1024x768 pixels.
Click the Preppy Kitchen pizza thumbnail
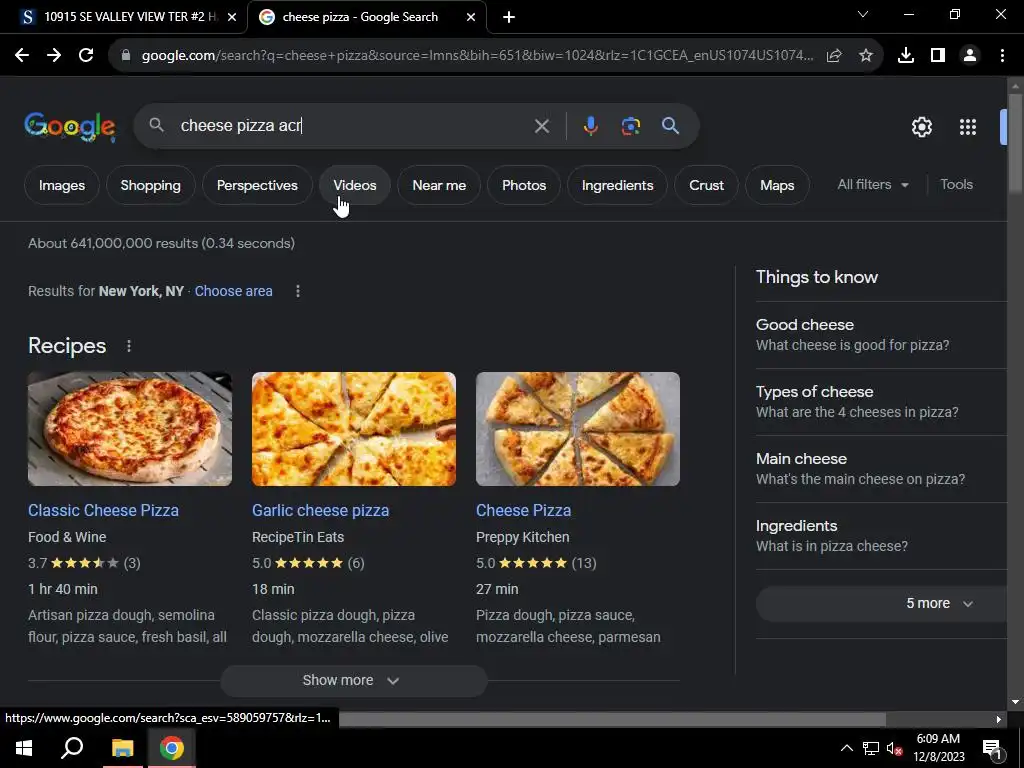[x=578, y=429]
